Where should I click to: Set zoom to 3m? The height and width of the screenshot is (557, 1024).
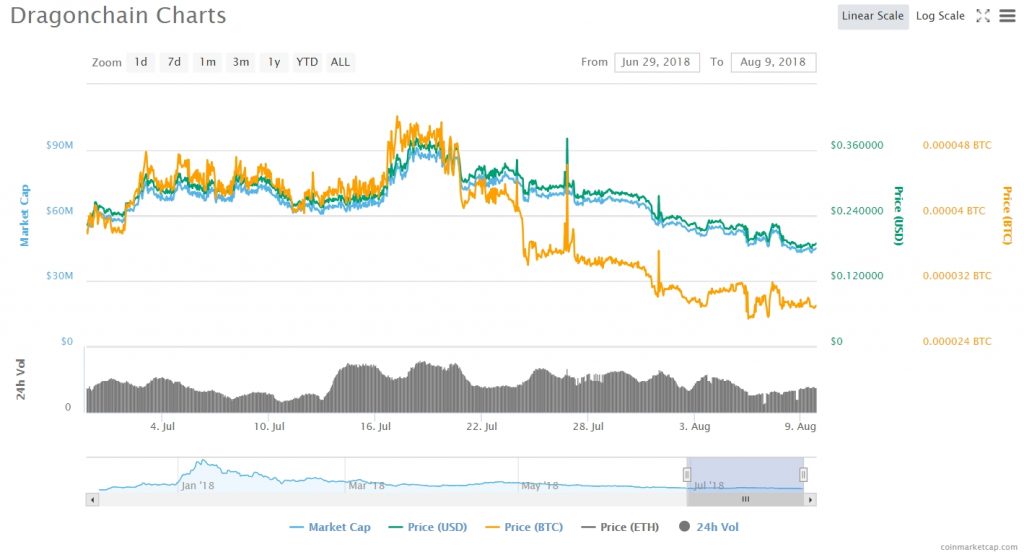click(x=241, y=62)
